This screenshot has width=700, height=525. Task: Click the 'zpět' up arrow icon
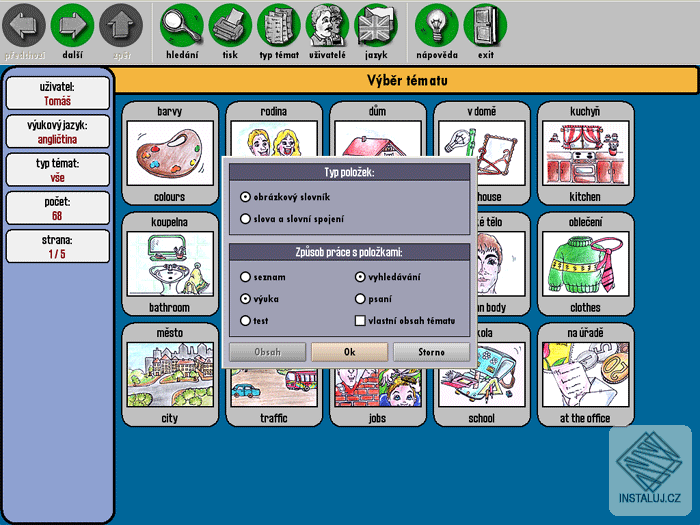coord(121,26)
